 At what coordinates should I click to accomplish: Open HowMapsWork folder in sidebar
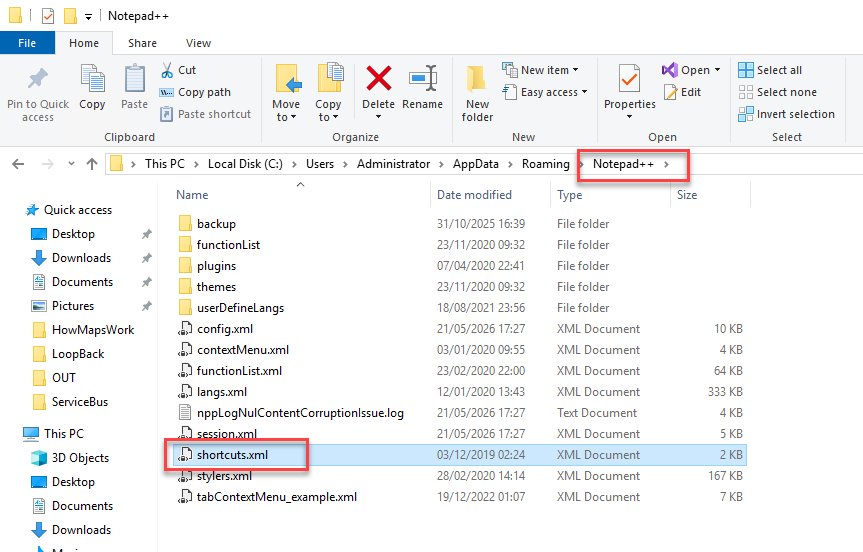point(92,330)
